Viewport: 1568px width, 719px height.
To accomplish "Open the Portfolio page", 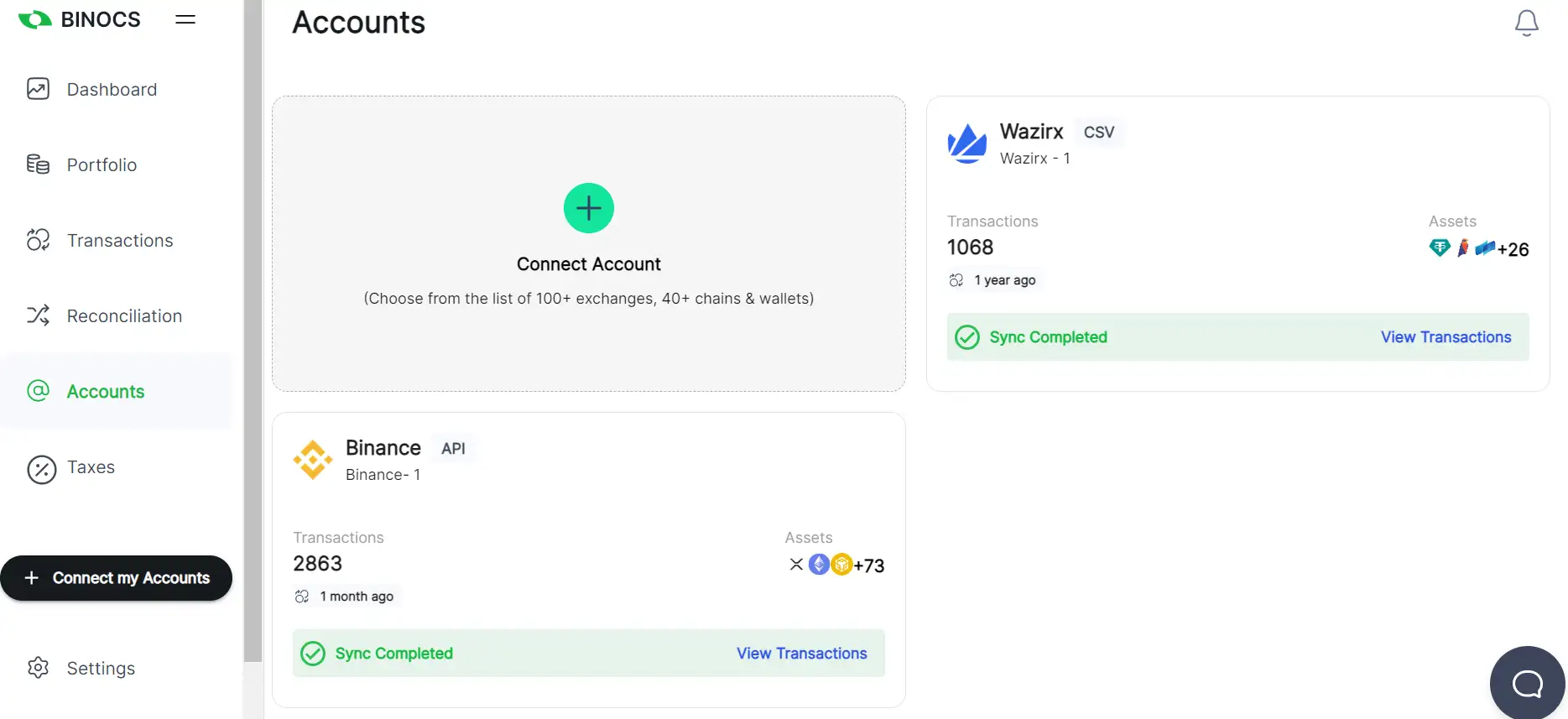I will [x=102, y=165].
